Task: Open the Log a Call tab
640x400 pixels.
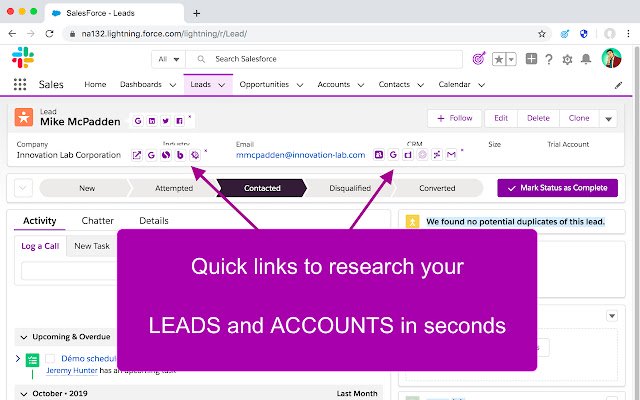Action: [x=40, y=246]
